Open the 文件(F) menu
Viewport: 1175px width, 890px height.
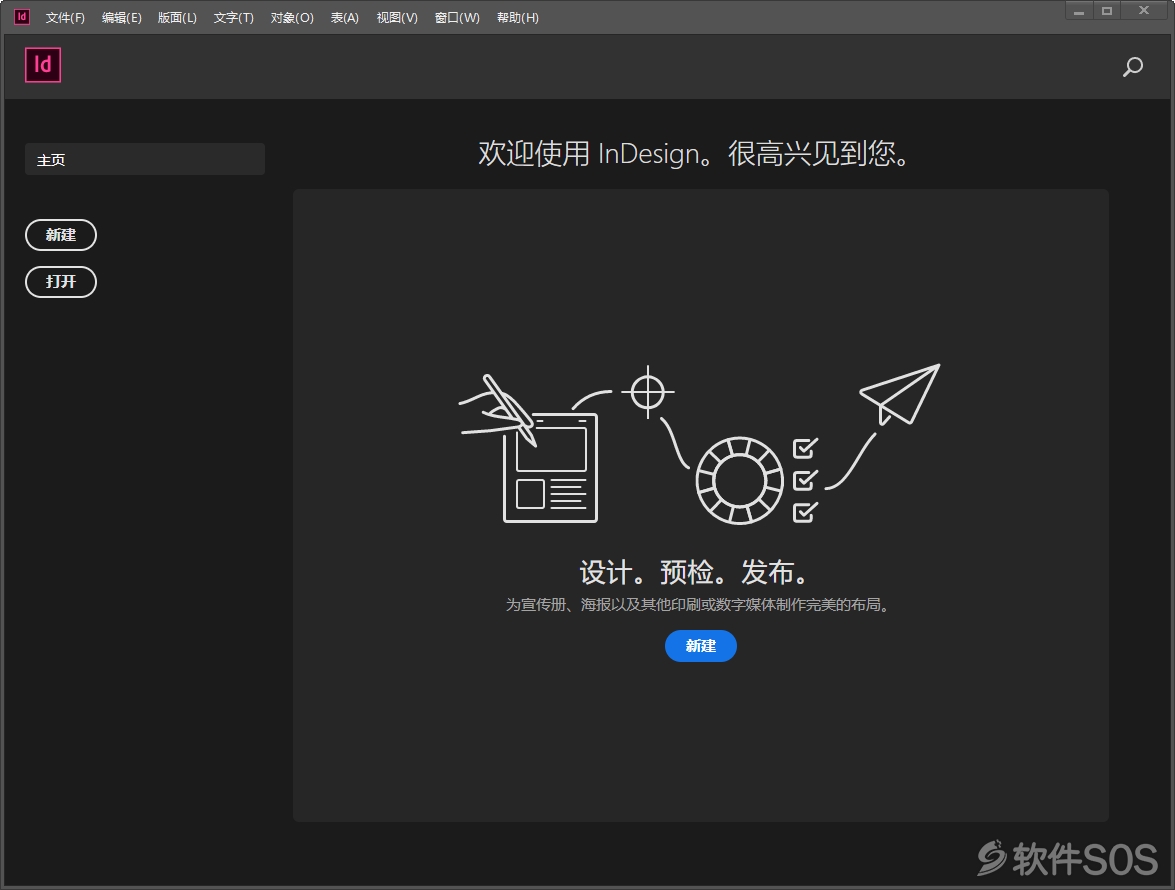coord(64,17)
